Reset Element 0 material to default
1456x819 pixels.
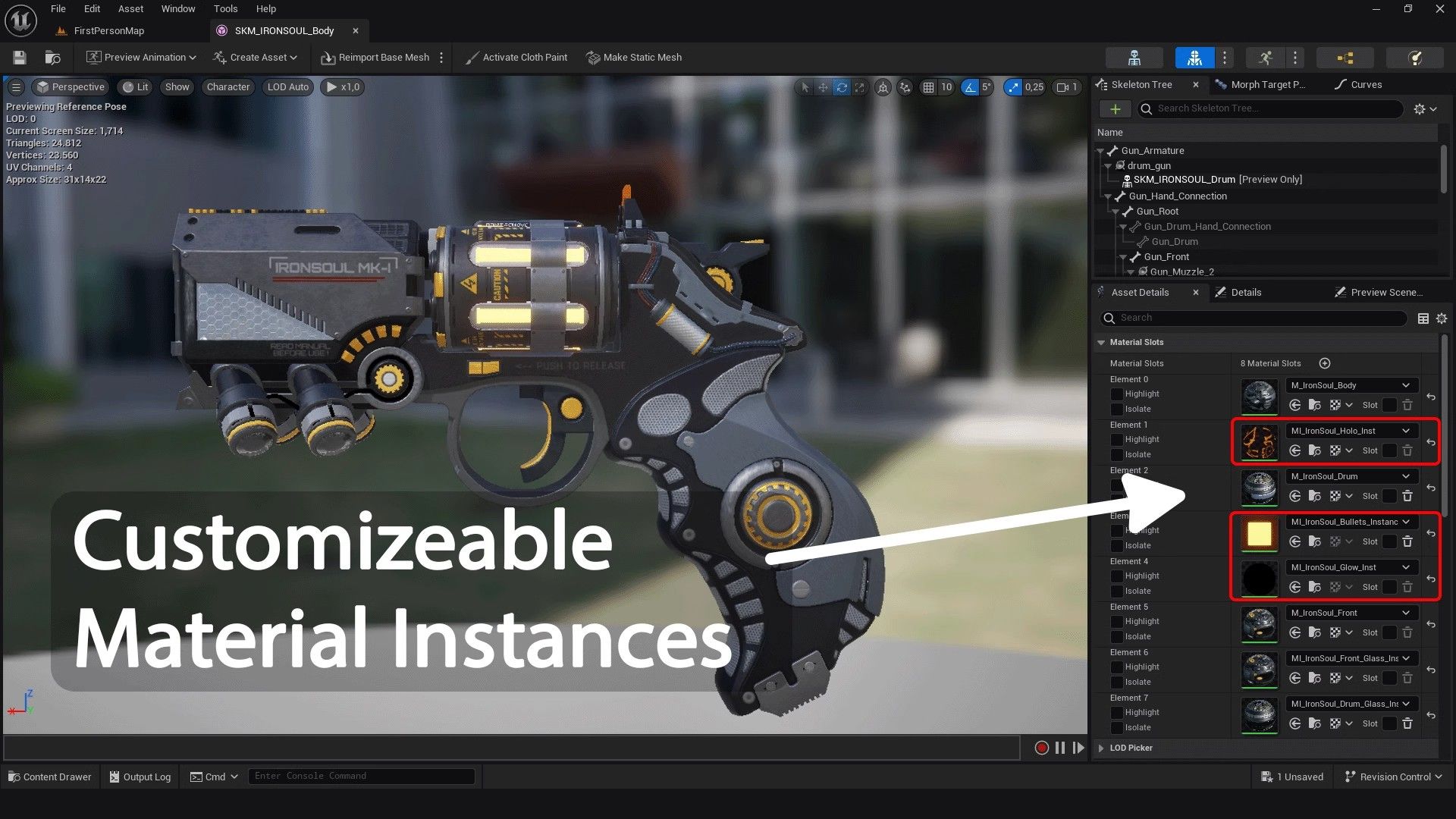coord(1431,397)
